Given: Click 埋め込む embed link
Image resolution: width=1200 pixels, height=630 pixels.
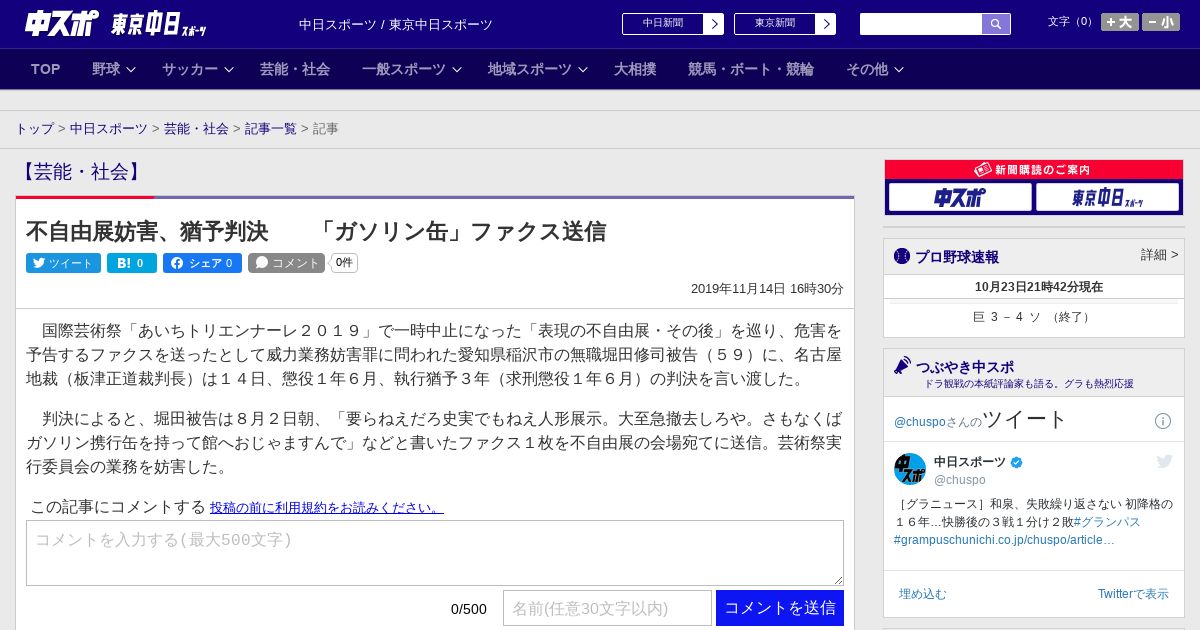Looking at the screenshot, I should (922, 594).
